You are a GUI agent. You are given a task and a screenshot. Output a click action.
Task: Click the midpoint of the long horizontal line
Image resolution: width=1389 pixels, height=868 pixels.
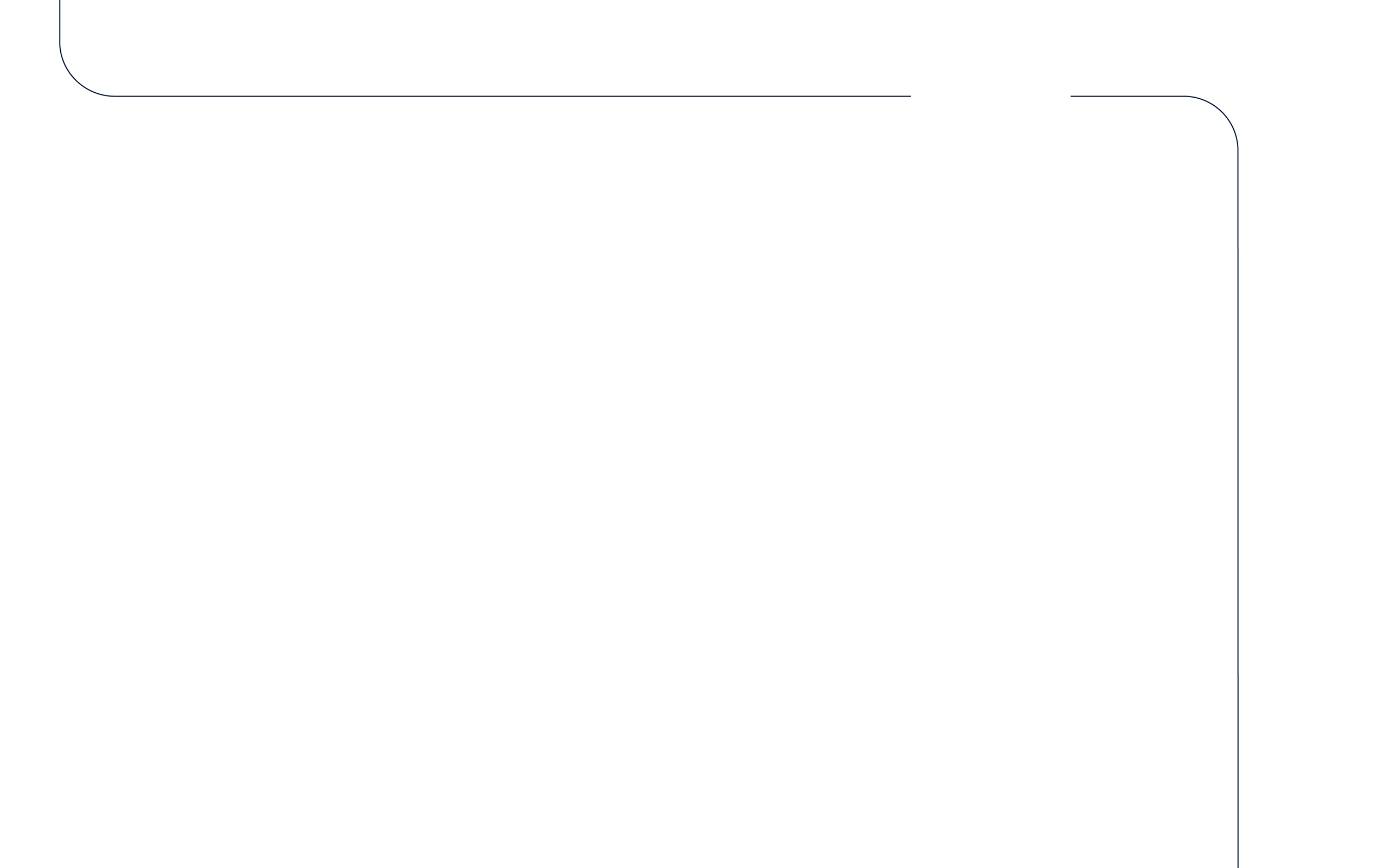tap(513, 97)
